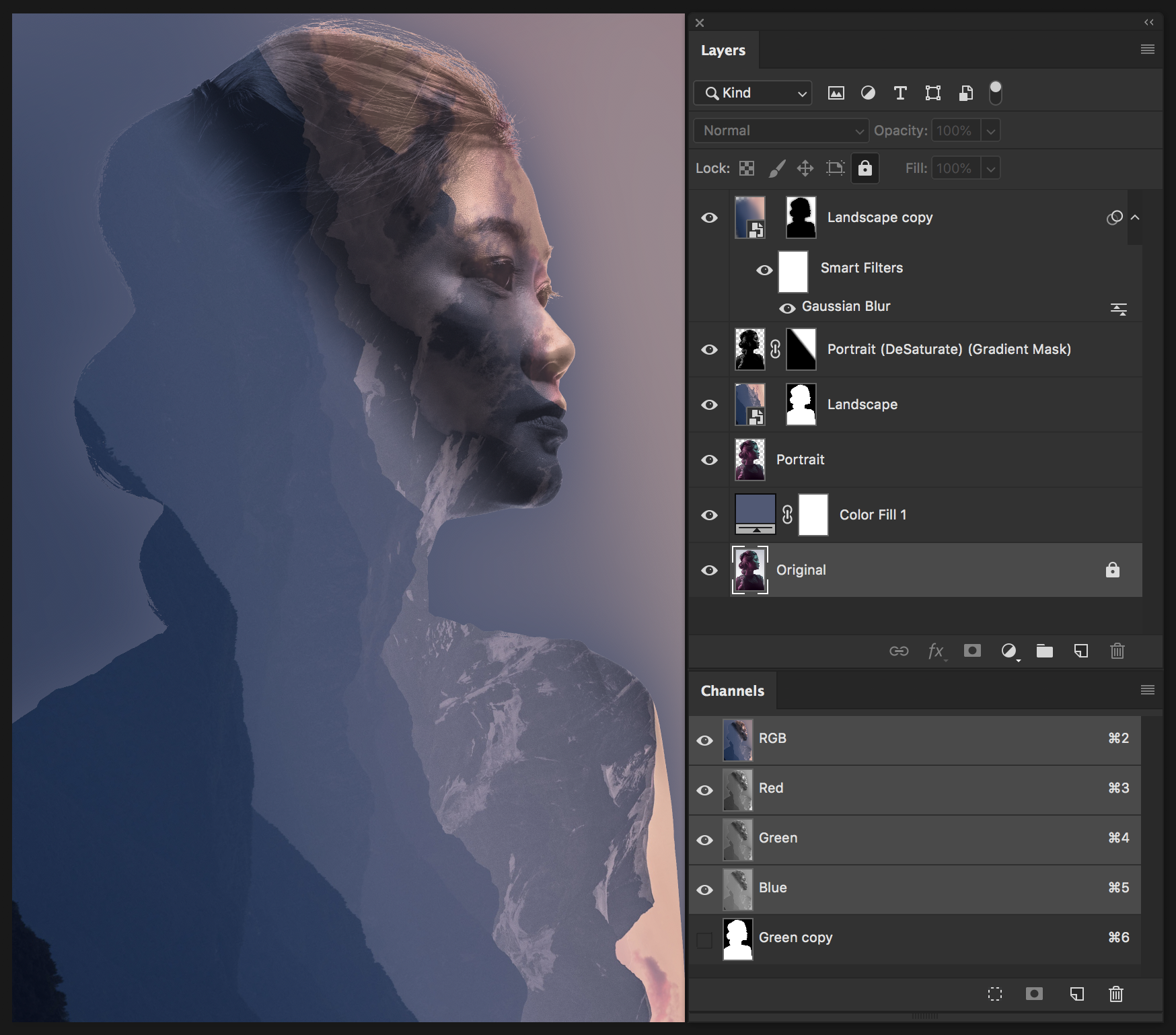Open the Channels panel menu
The width and height of the screenshot is (1176, 1035).
pos(1148,690)
